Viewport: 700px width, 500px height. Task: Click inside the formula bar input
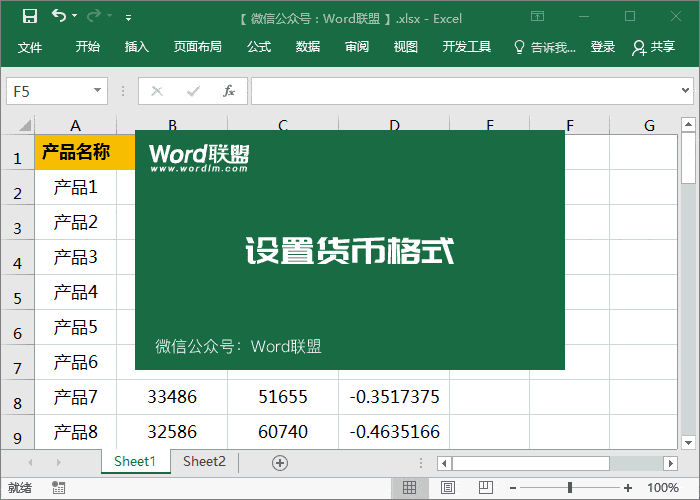point(464,91)
